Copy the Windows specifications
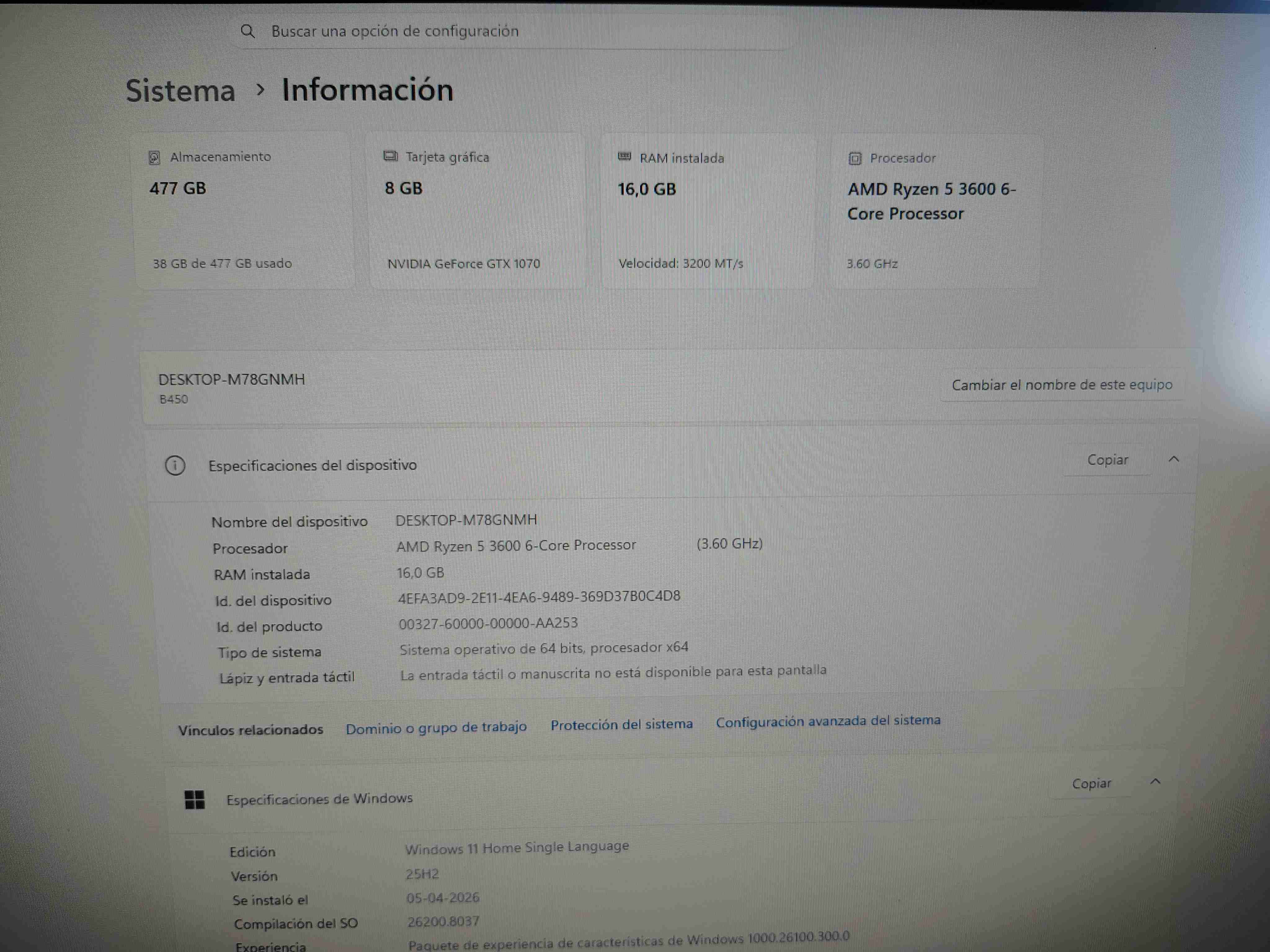This screenshot has height=952, width=1270. click(1091, 783)
